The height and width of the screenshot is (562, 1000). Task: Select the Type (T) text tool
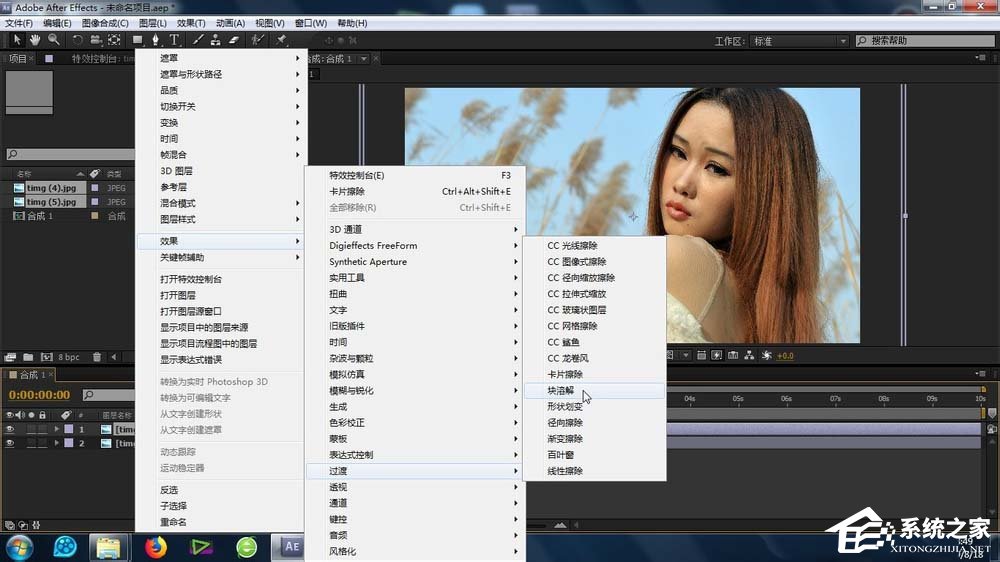174,40
